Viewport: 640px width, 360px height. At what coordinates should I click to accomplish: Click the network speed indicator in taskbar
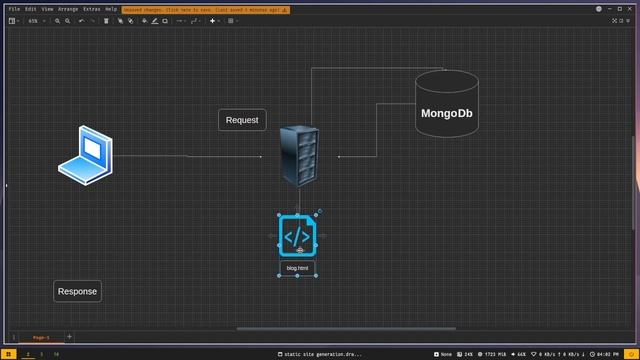(558, 354)
